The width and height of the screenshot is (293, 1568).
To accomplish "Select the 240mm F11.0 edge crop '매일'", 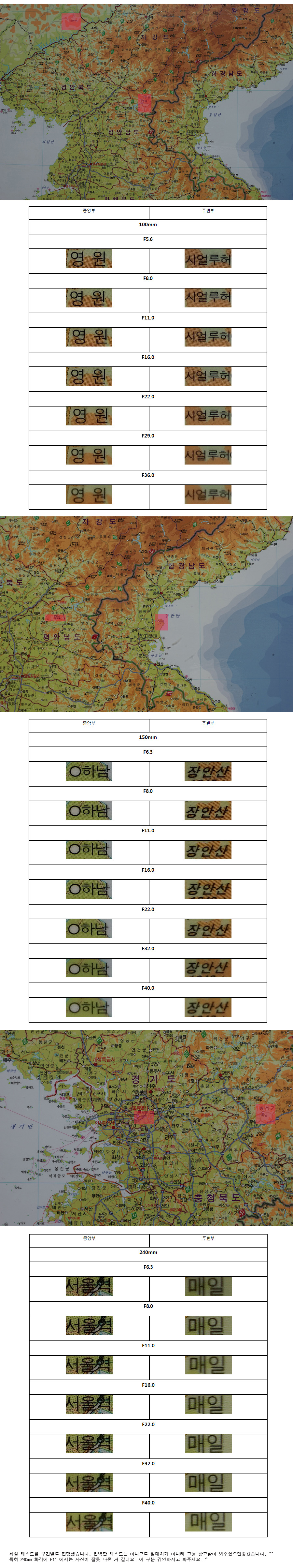I will click(208, 1365).
